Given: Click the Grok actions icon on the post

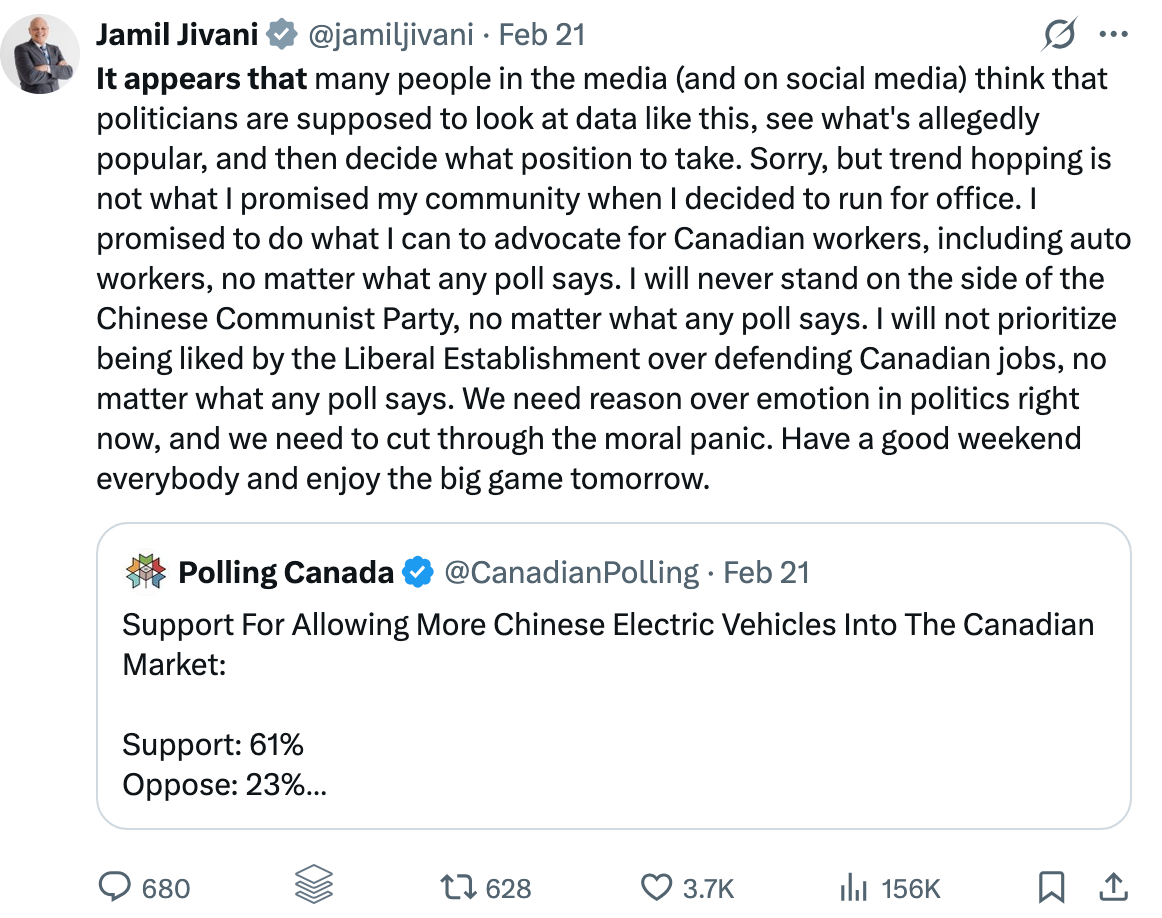Looking at the screenshot, I should tap(1059, 34).
